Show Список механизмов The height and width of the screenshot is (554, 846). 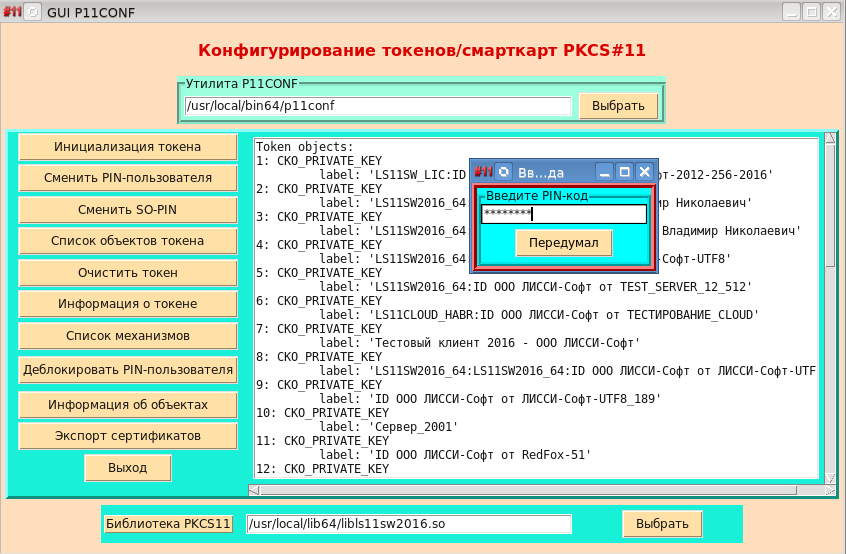pos(128,336)
